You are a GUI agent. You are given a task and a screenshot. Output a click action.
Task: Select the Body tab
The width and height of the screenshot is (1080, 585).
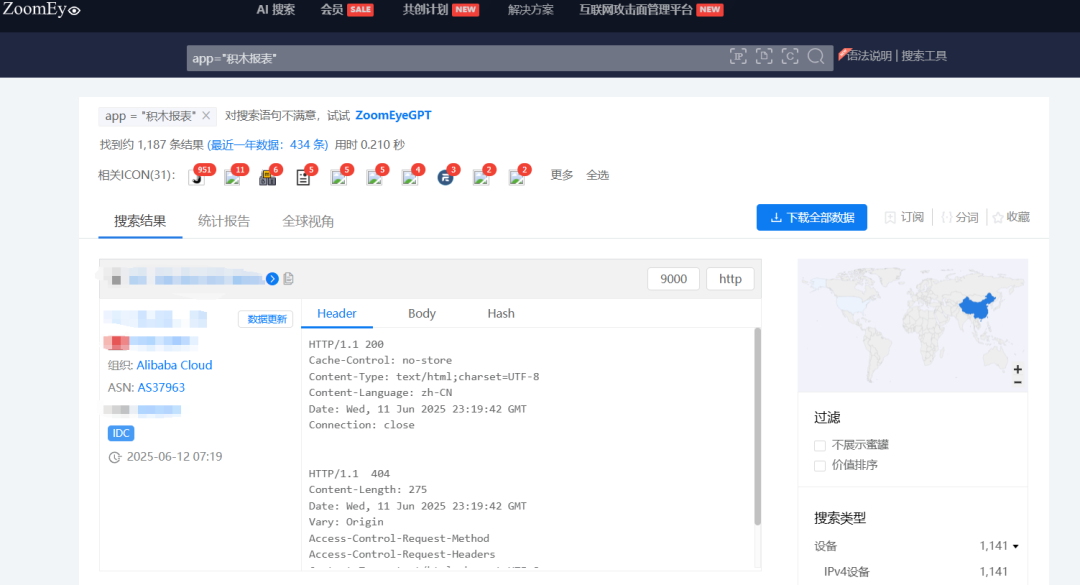(x=422, y=314)
